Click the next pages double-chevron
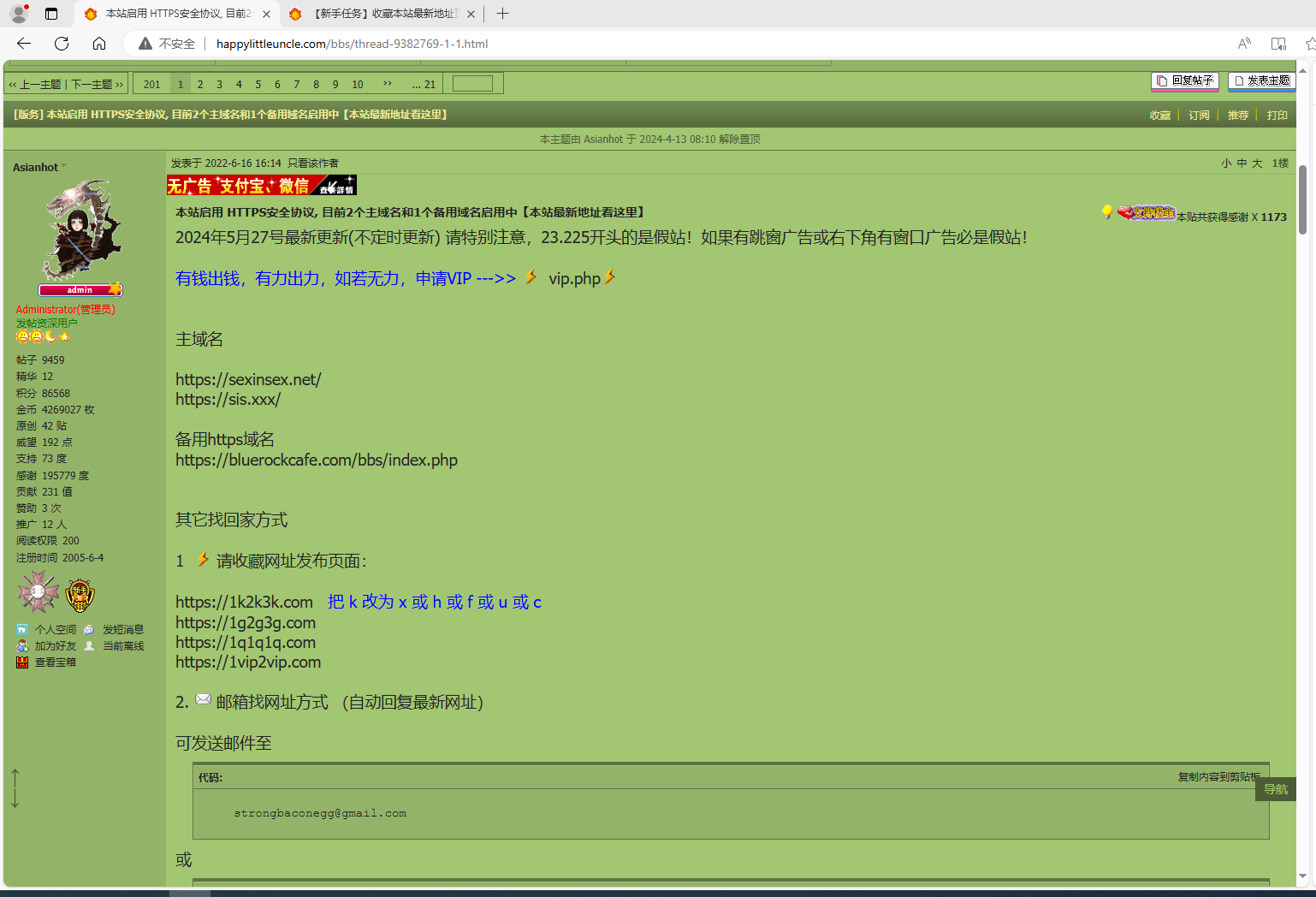Image resolution: width=1316 pixels, height=897 pixels. (388, 84)
